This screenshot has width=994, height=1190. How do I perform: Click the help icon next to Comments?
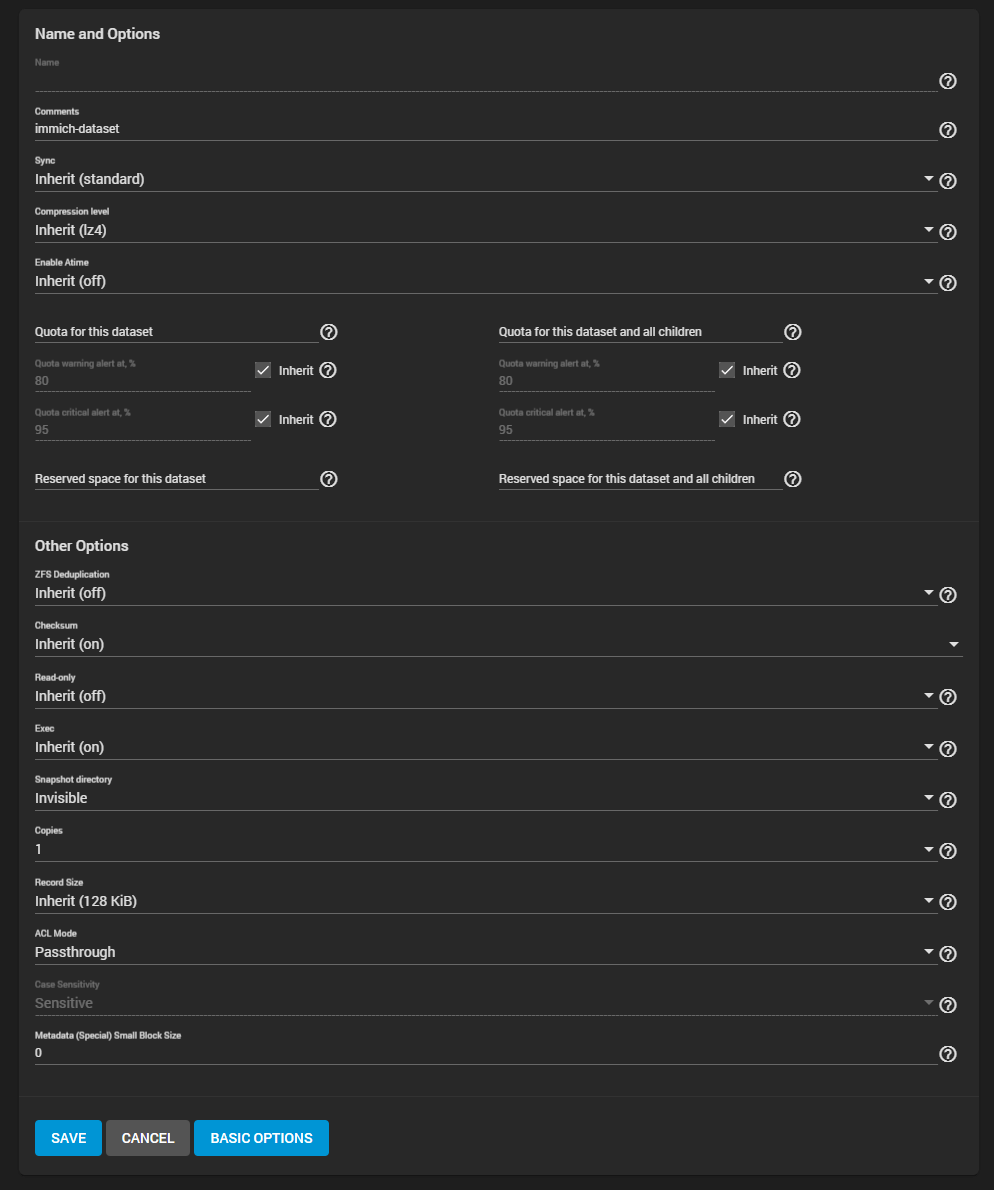[x=947, y=130]
